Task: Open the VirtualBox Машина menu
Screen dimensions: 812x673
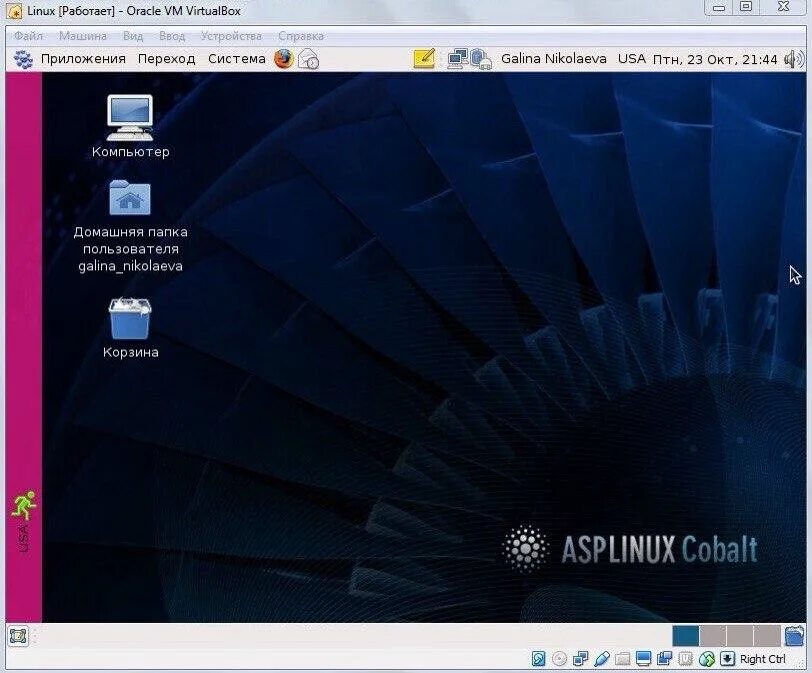Action: tap(83, 36)
